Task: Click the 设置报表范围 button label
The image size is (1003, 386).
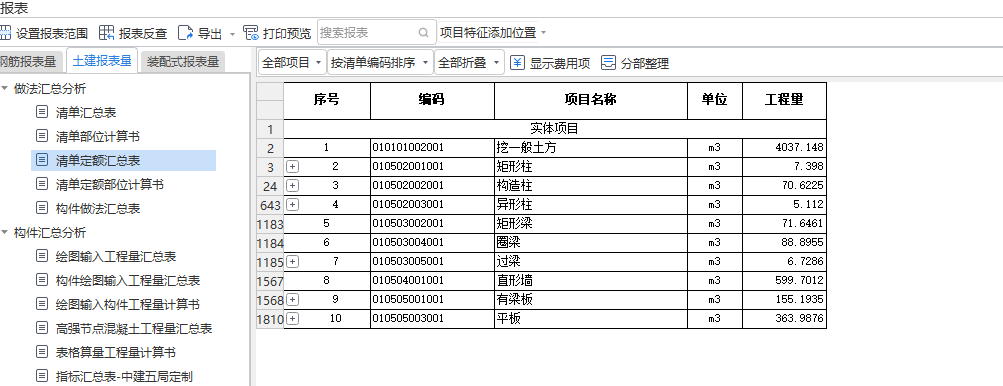Action: pyautogui.click(x=52, y=33)
